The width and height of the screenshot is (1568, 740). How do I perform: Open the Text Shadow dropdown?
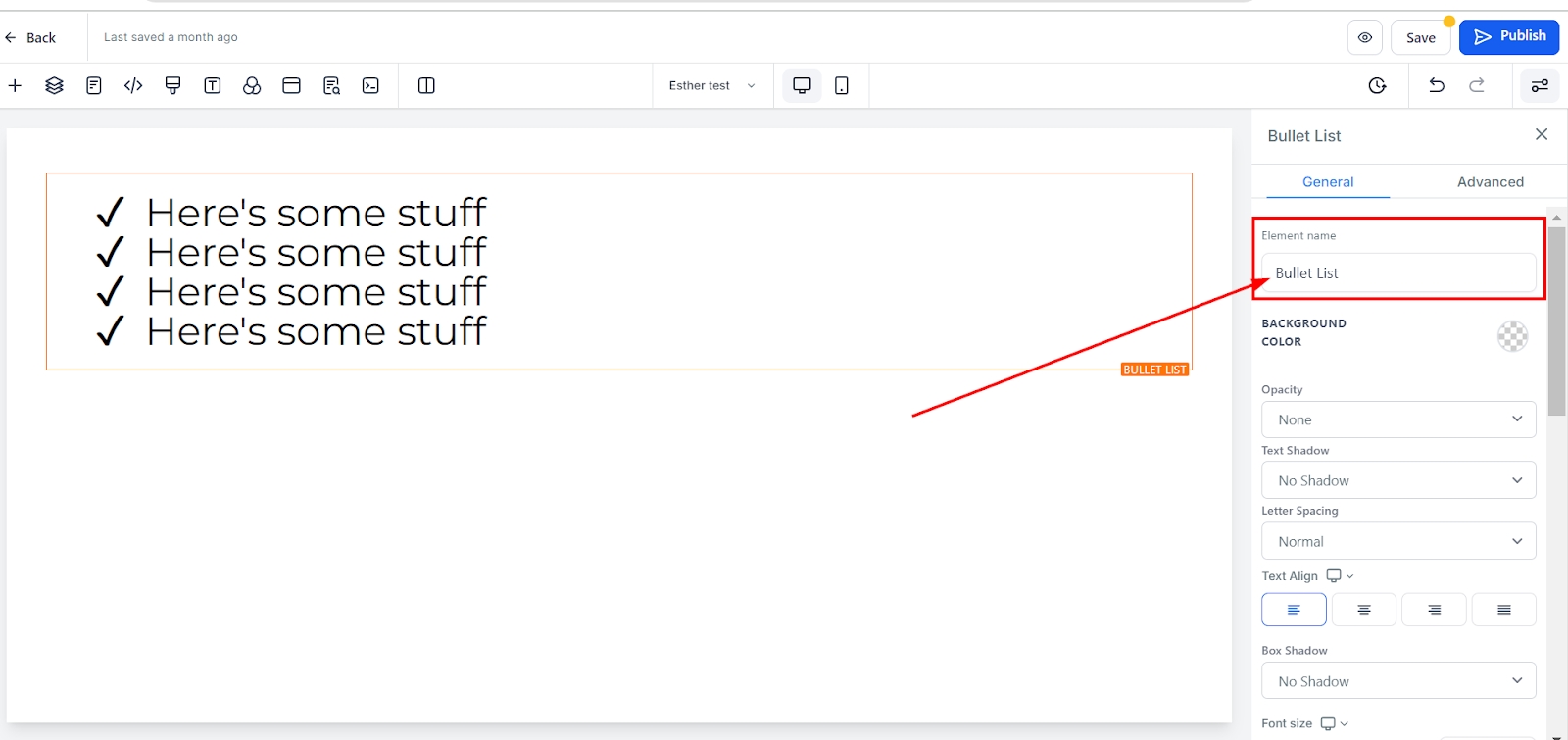[1397, 480]
